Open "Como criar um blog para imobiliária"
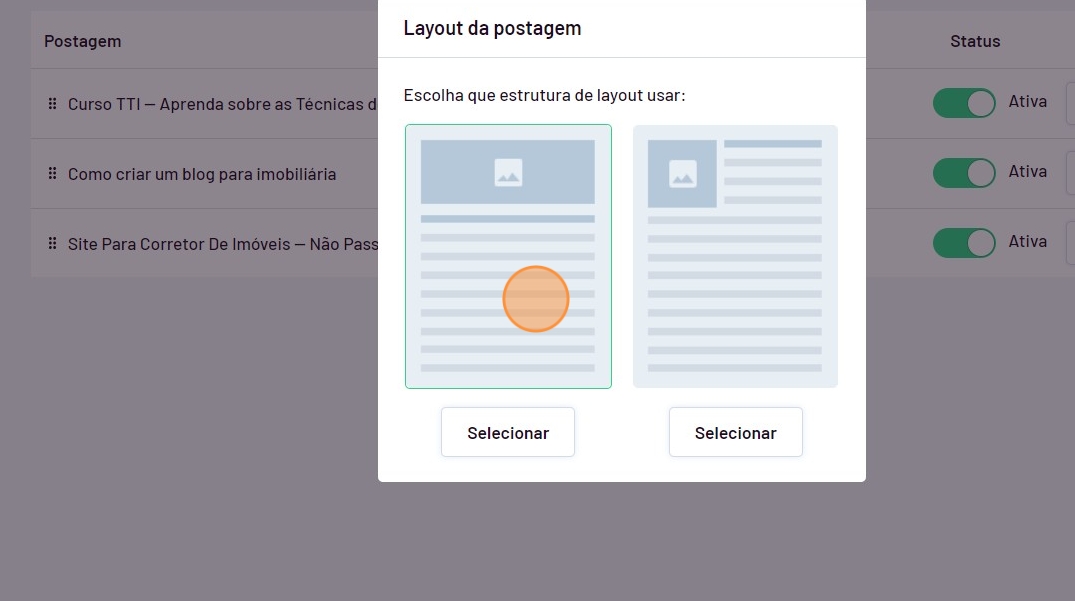The image size is (1075, 601). coord(201,174)
